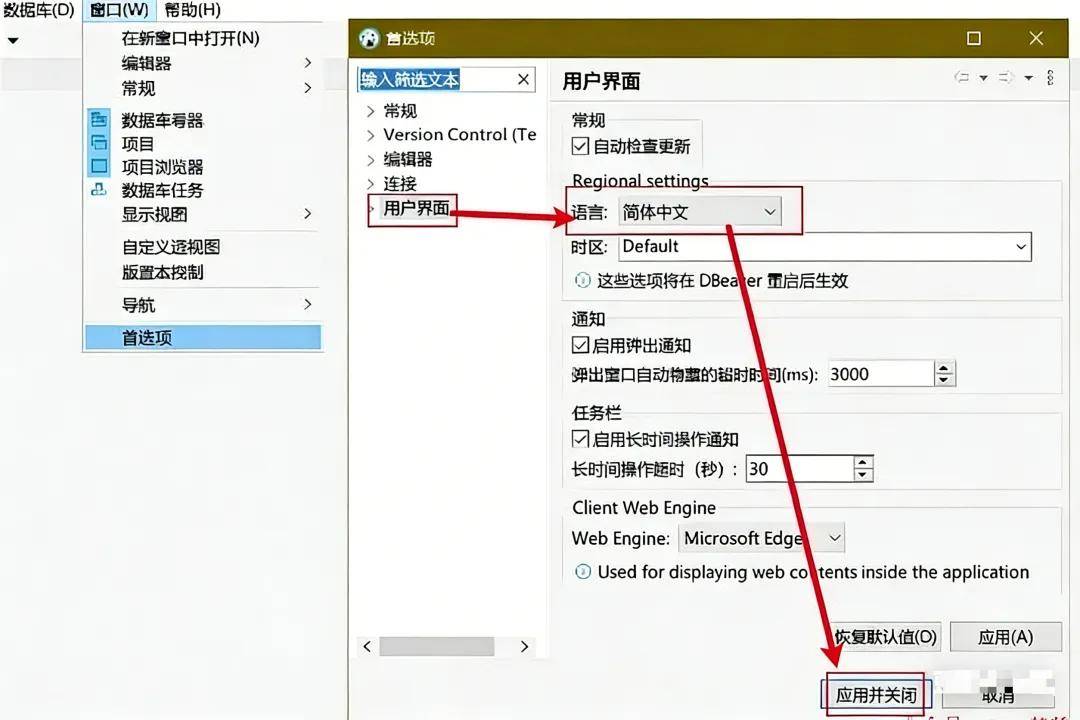Toggle the 自动检查更新 checkbox
The image size is (1080, 720).
(580, 146)
